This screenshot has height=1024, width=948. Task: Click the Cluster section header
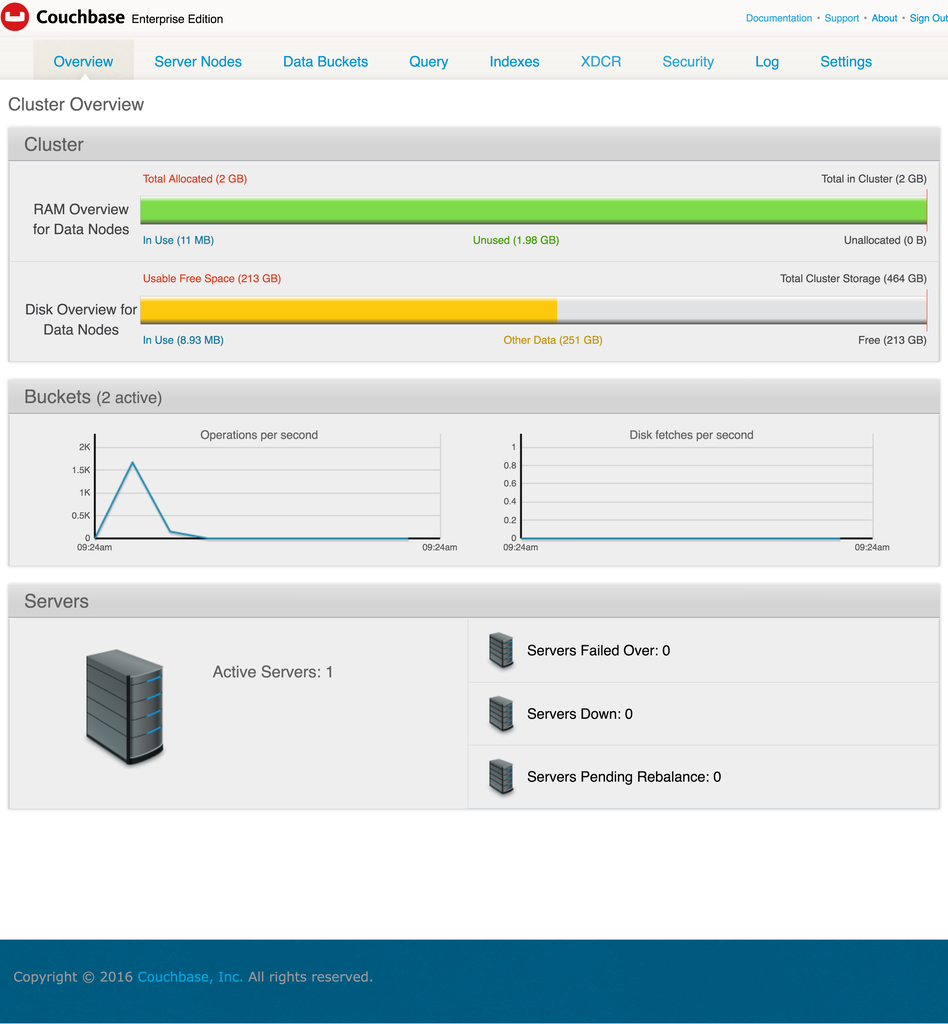pos(474,144)
